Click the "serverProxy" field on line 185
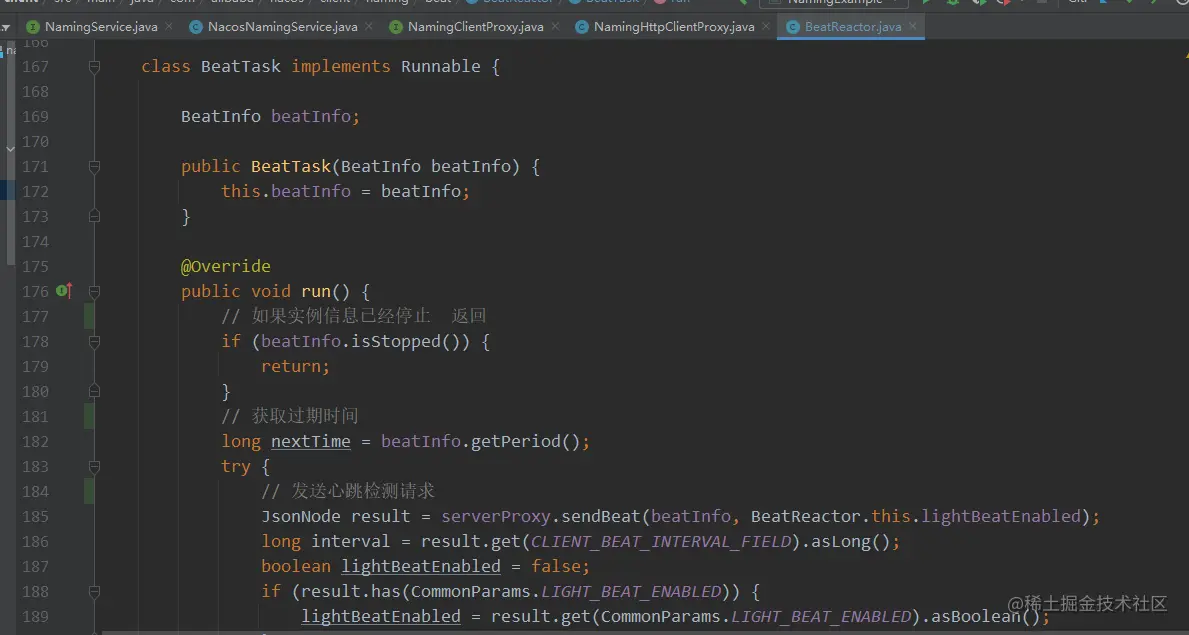 tap(496, 517)
